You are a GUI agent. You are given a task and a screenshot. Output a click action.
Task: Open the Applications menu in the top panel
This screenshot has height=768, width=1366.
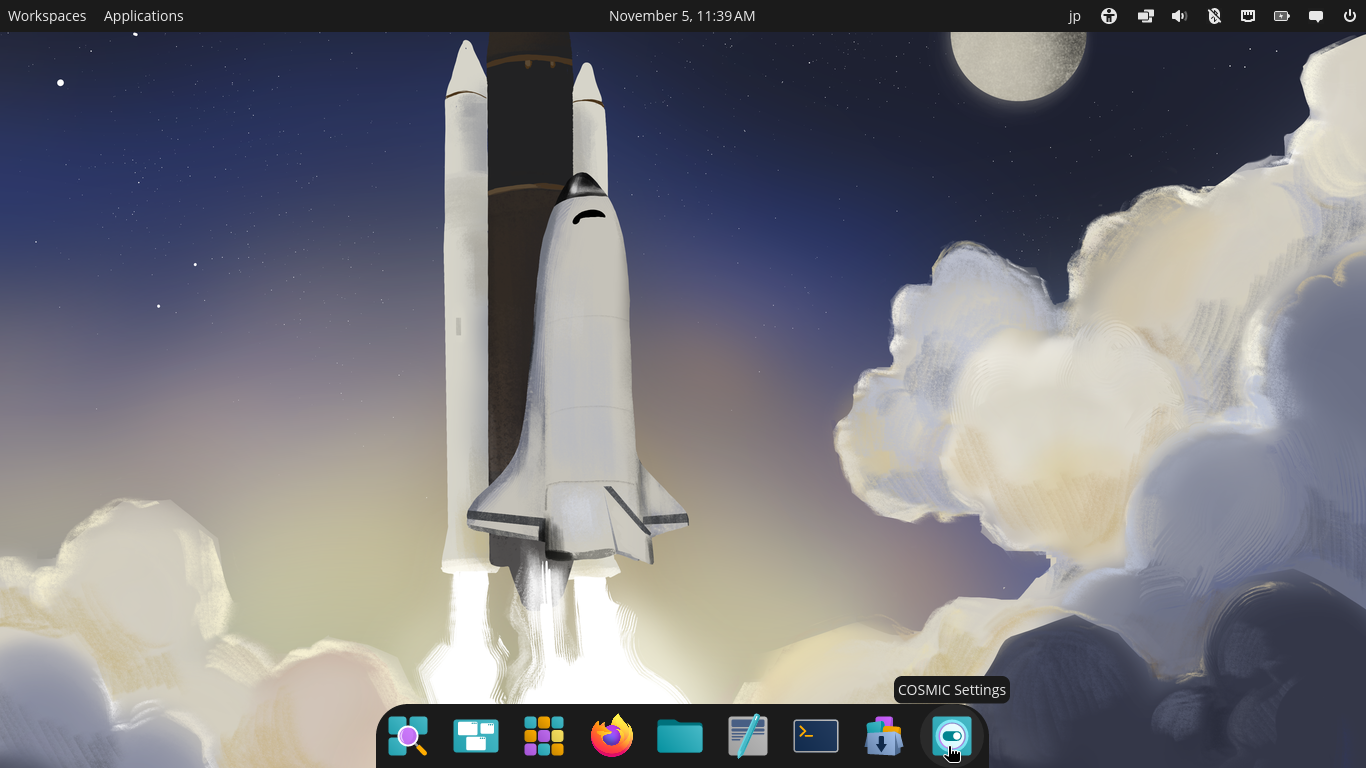(144, 16)
